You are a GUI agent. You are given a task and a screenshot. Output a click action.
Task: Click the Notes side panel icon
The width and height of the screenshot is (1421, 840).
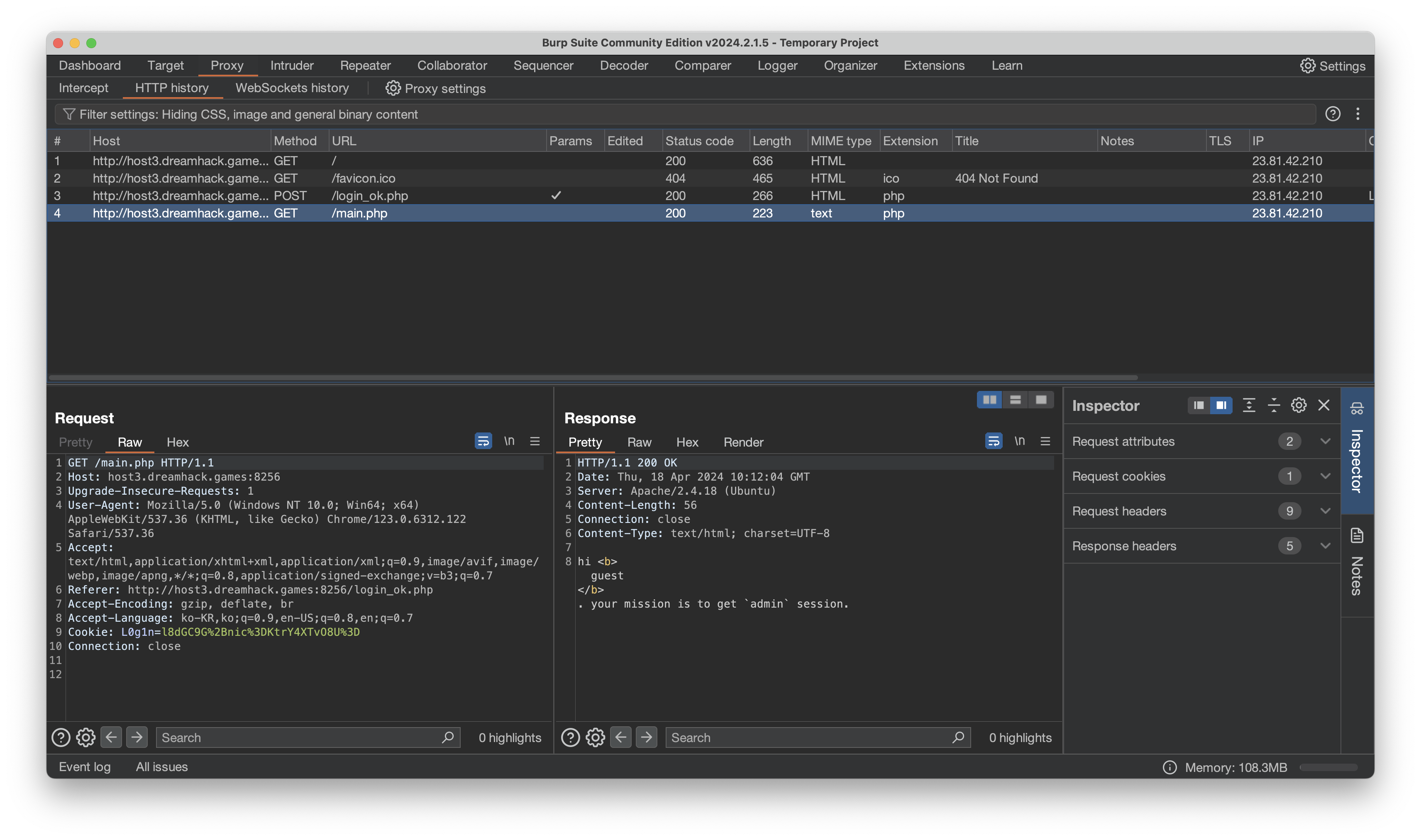coord(1357,535)
